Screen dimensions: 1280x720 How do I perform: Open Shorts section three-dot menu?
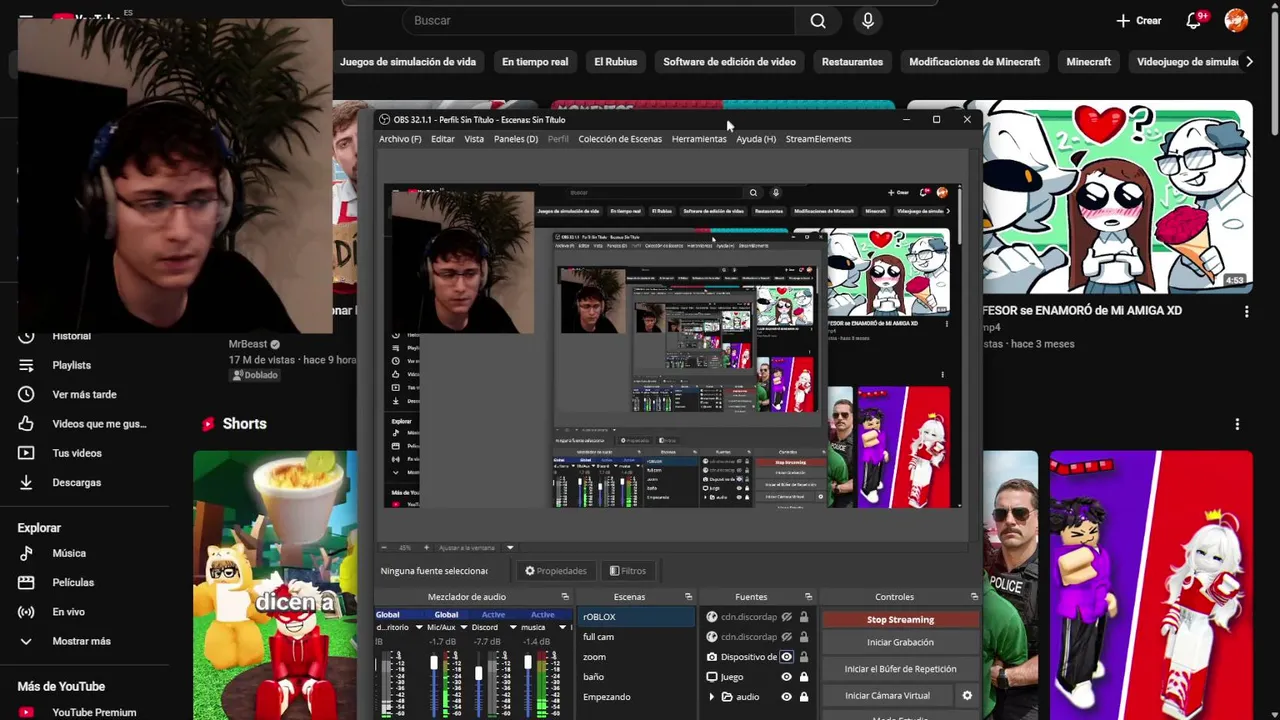point(1237,424)
